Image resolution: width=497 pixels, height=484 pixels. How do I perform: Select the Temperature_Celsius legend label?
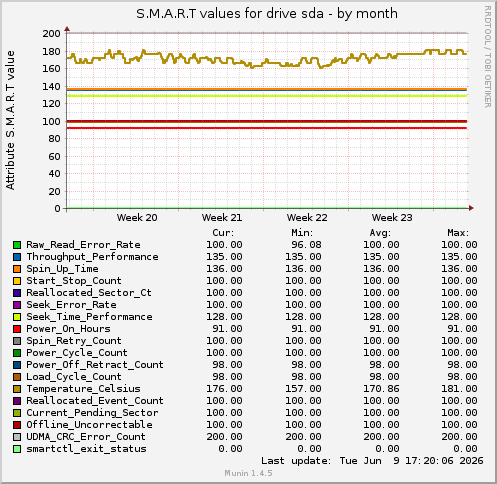83,389
